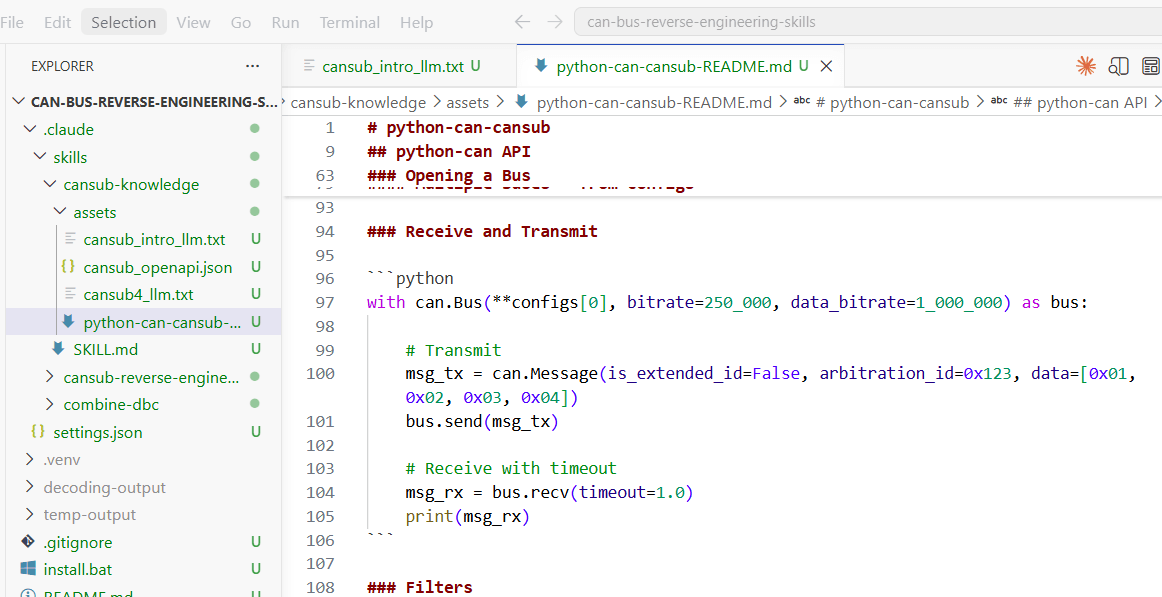Click the command center search box
1162x597 pixels.
[x=868, y=22]
